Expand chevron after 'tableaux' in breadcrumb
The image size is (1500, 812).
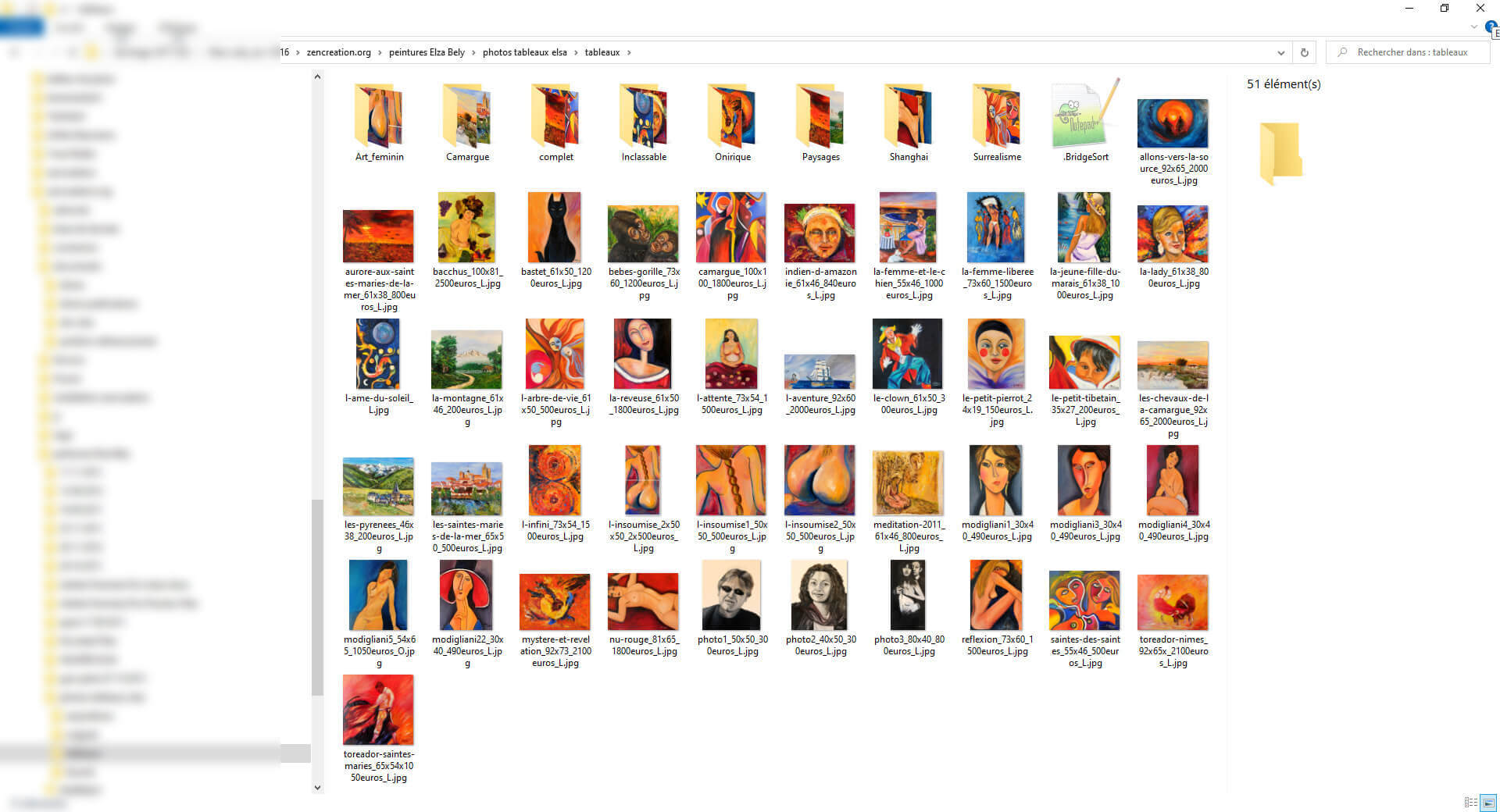[x=629, y=52]
